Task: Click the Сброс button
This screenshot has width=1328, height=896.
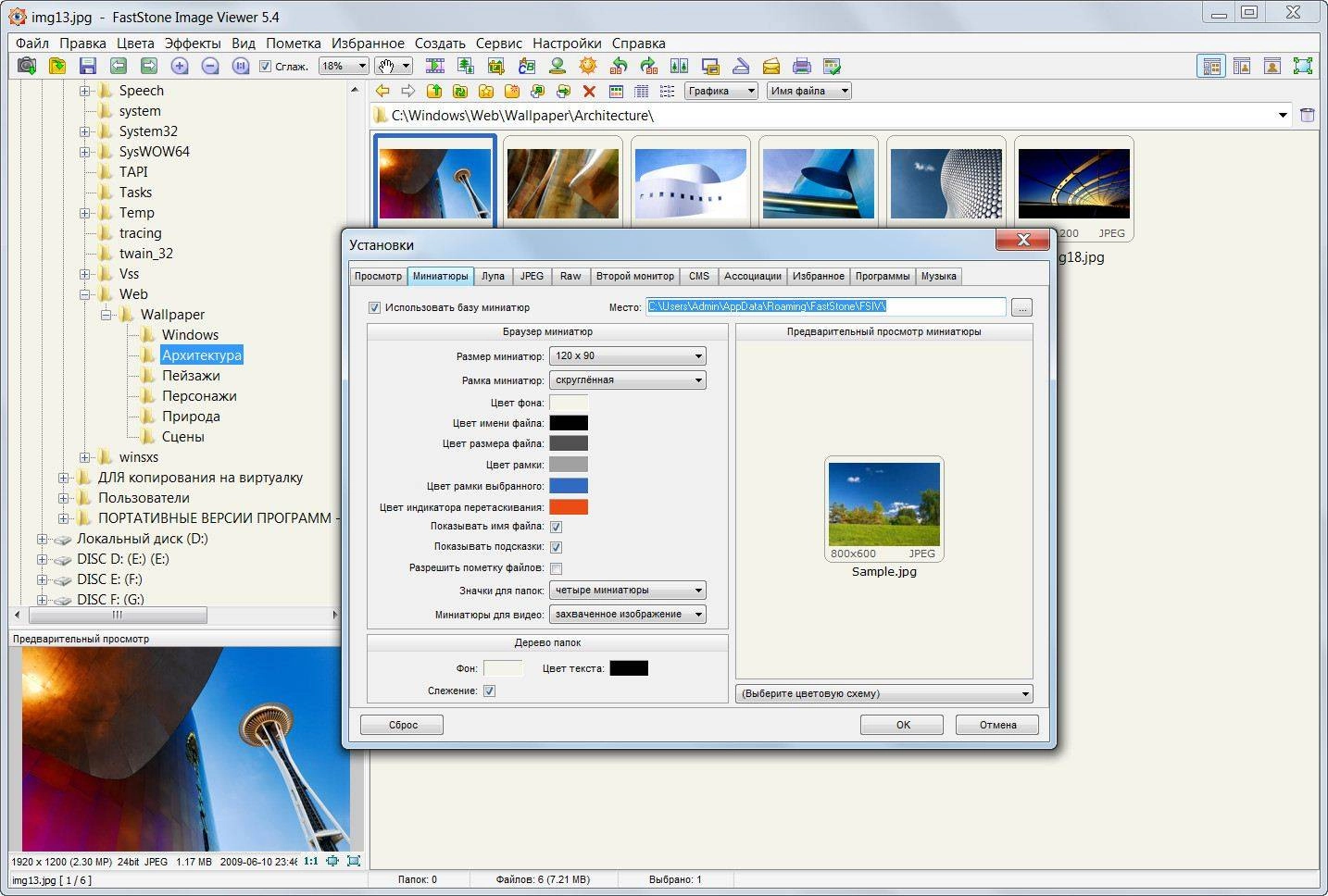Action: [402, 725]
